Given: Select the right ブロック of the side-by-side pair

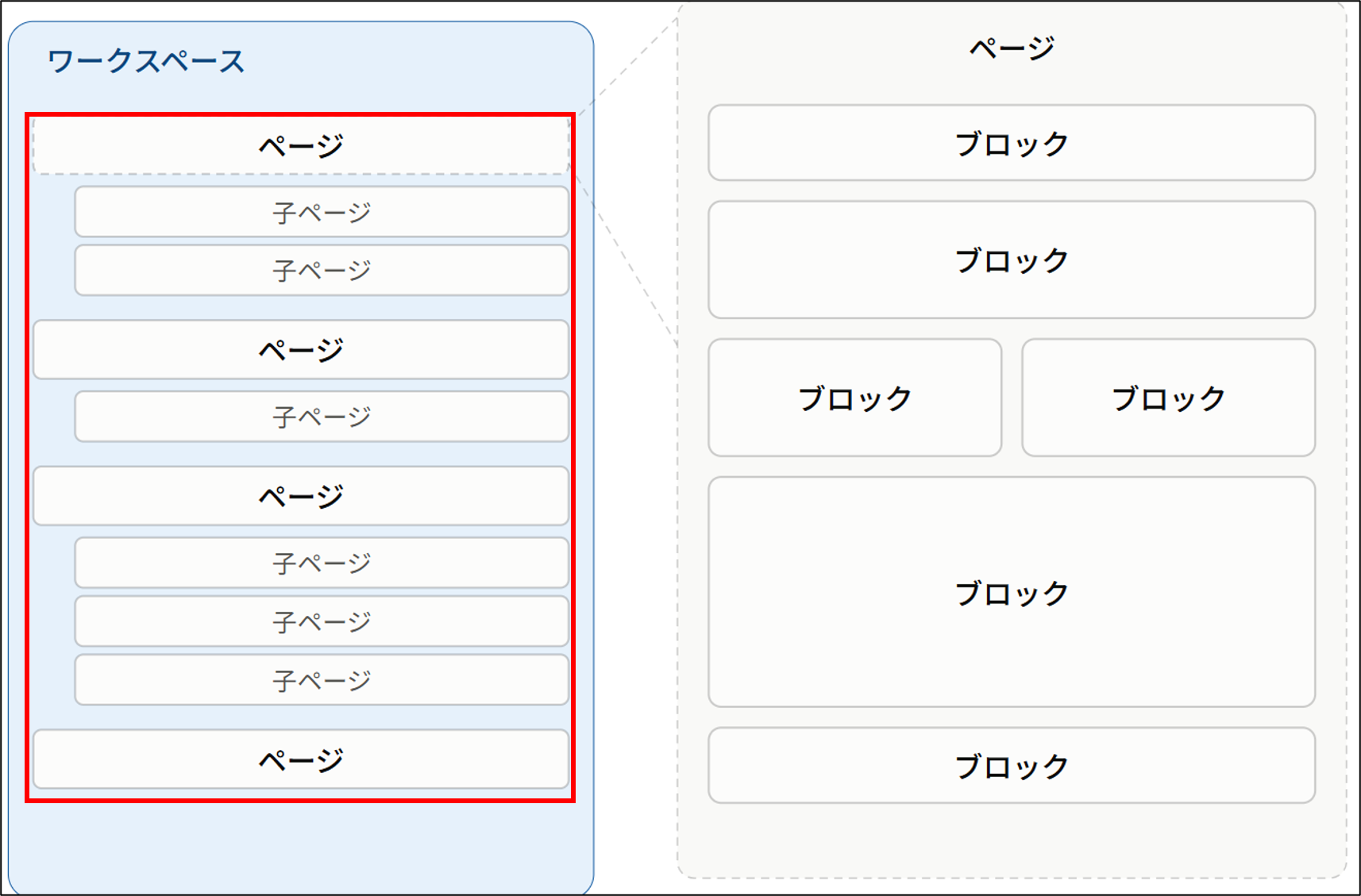Looking at the screenshot, I should (x=1169, y=398).
